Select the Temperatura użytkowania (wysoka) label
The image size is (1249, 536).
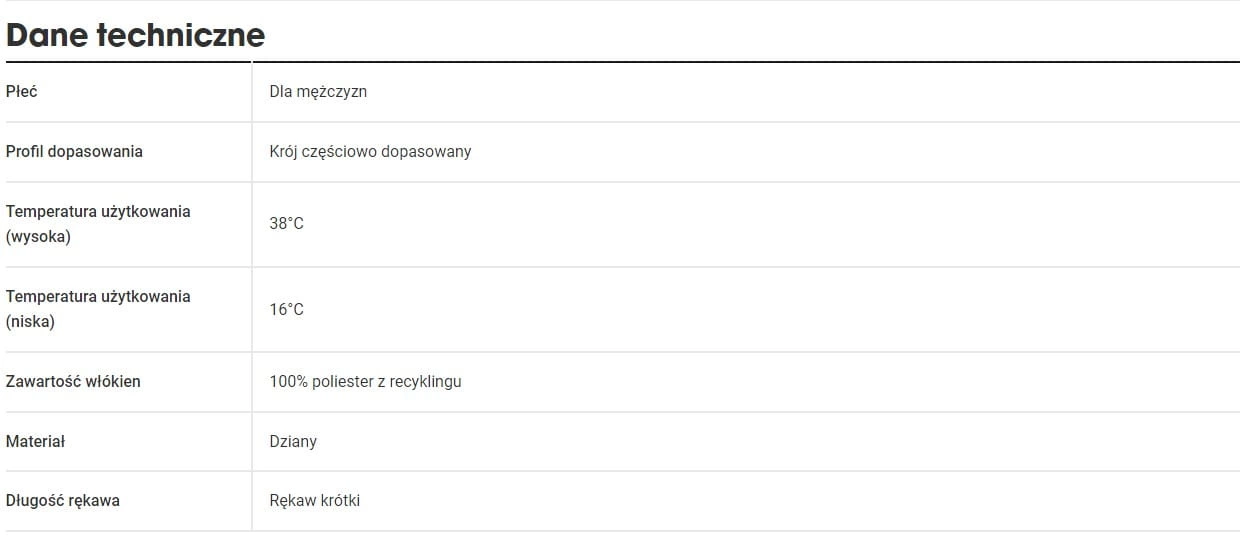point(98,224)
